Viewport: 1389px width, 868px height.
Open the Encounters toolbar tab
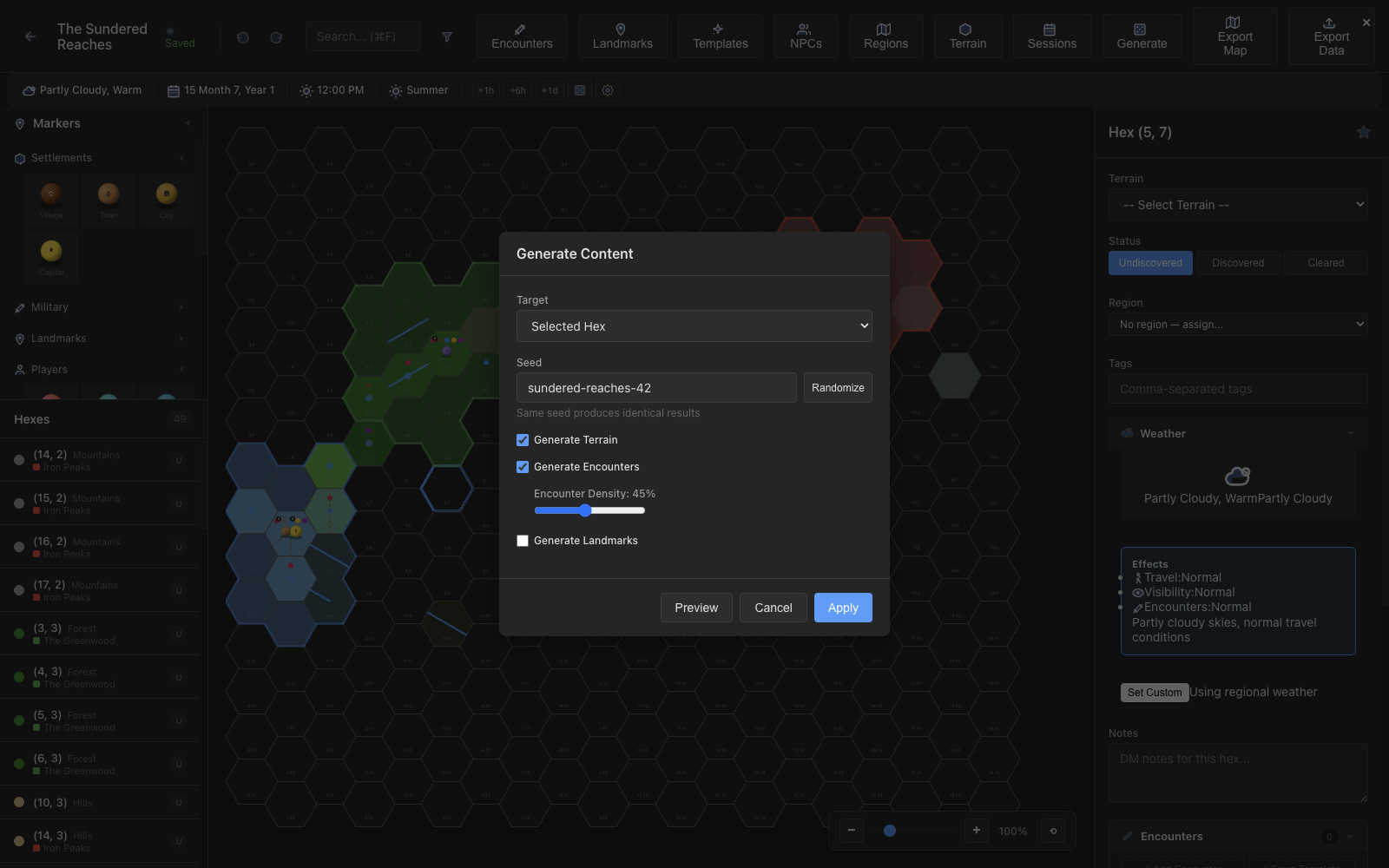point(522,36)
